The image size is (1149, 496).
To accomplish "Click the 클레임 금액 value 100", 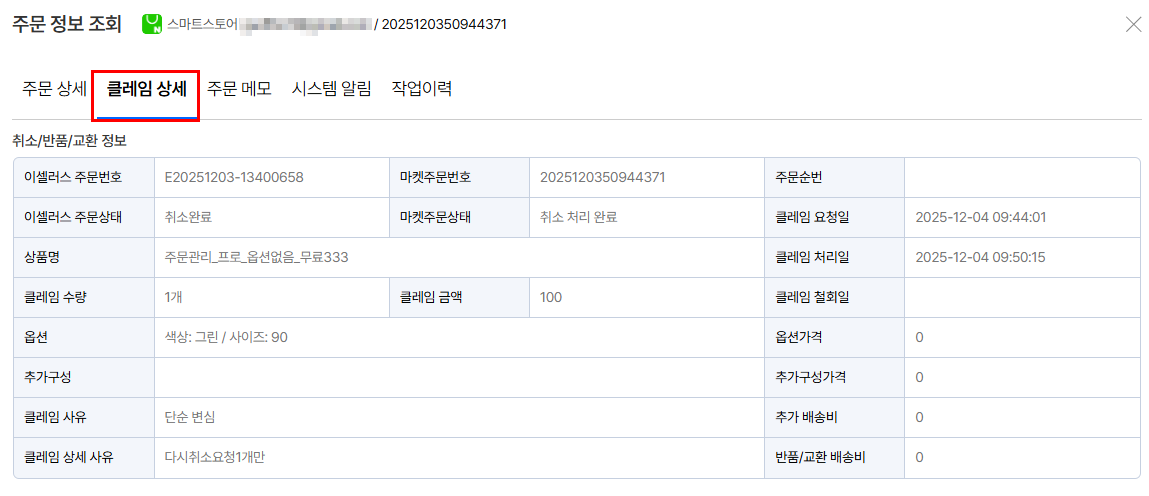I will (551, 297).
